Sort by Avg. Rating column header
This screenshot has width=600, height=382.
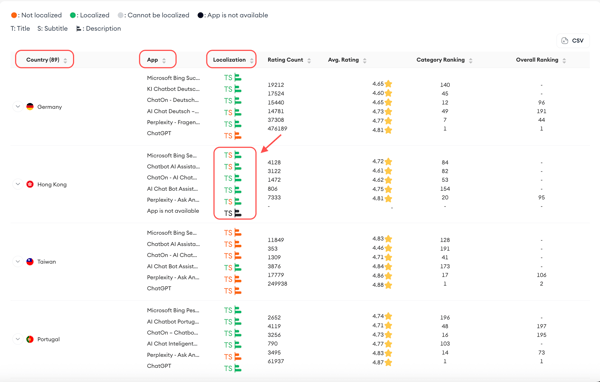click(347, 60)
